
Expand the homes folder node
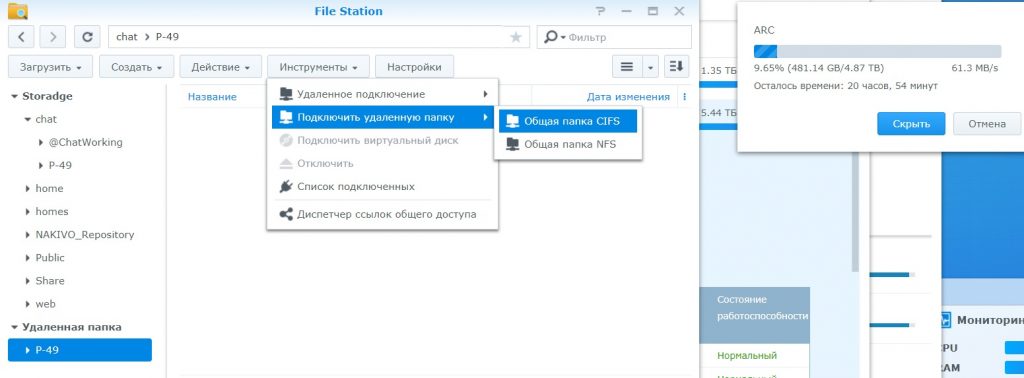pos(27,212)
